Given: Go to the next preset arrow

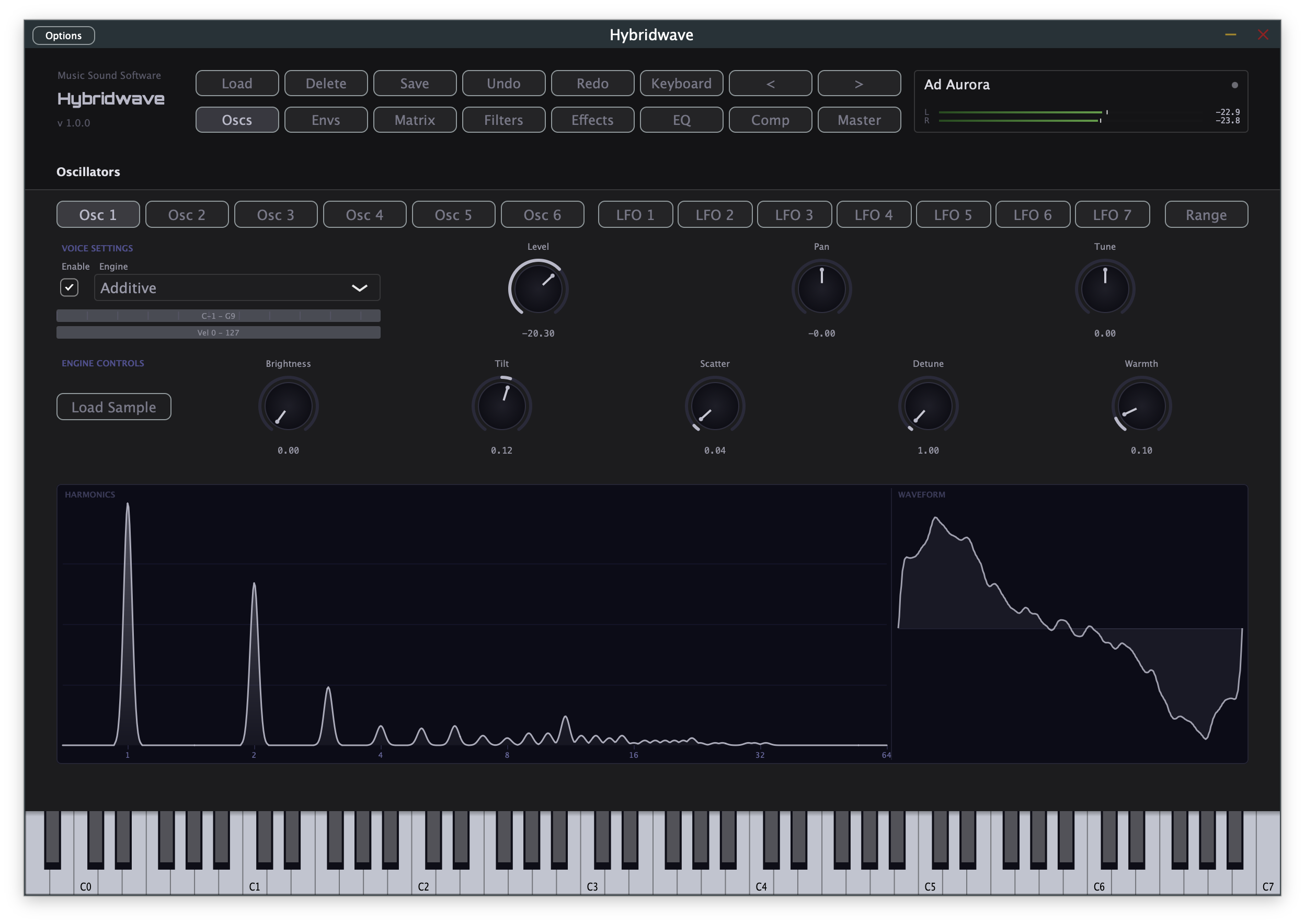Looking at the screenshot, I should [x=858, y=83].
